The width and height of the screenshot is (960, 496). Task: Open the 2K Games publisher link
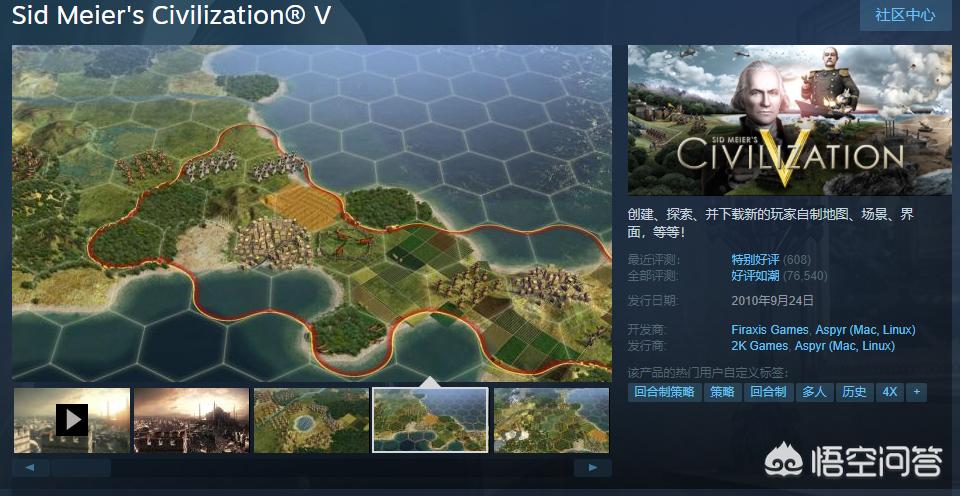pos(759,346)
